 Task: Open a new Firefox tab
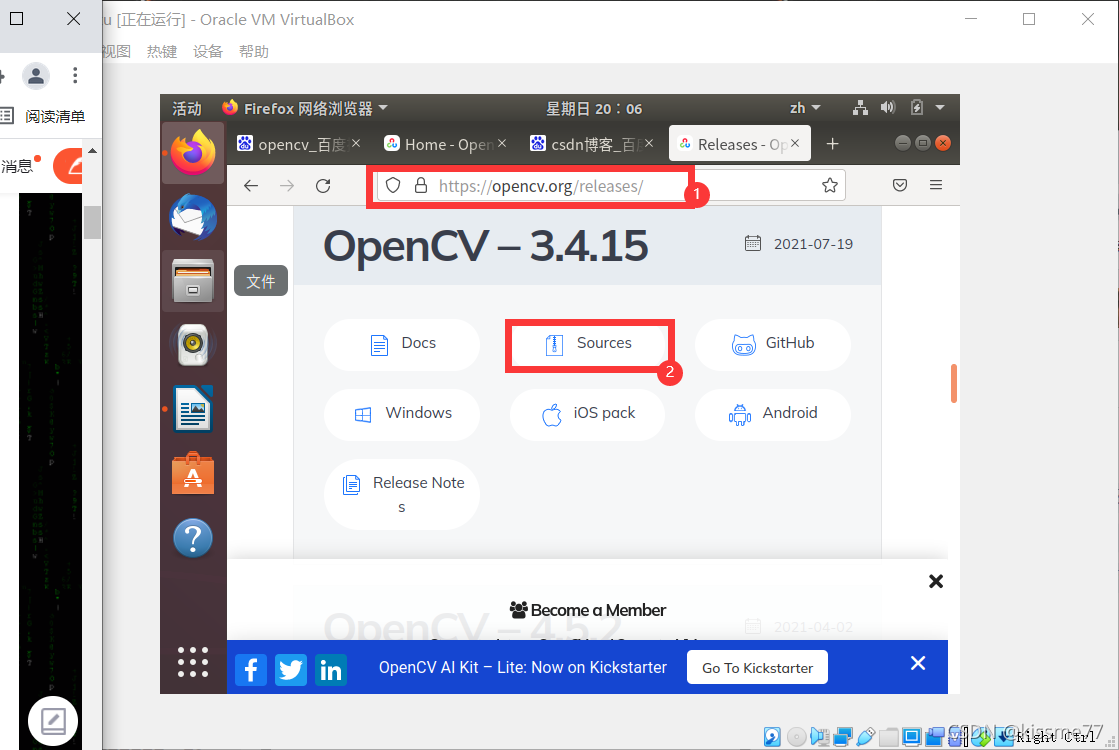click(x=832, y=144)
